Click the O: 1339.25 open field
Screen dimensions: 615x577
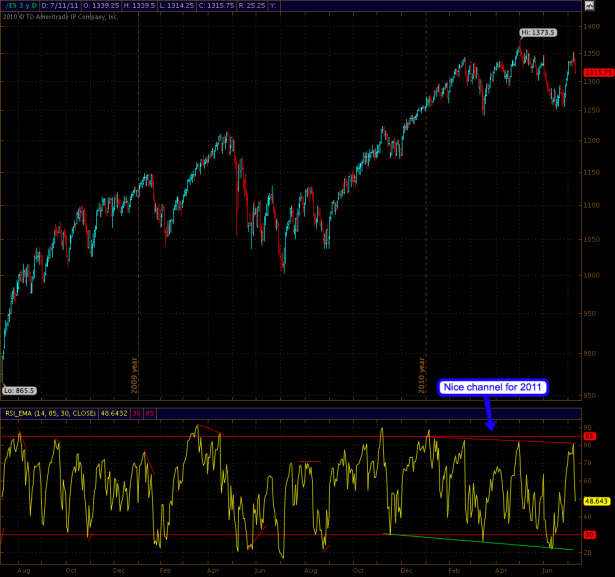pyautogui.click(x=101, y=5)
